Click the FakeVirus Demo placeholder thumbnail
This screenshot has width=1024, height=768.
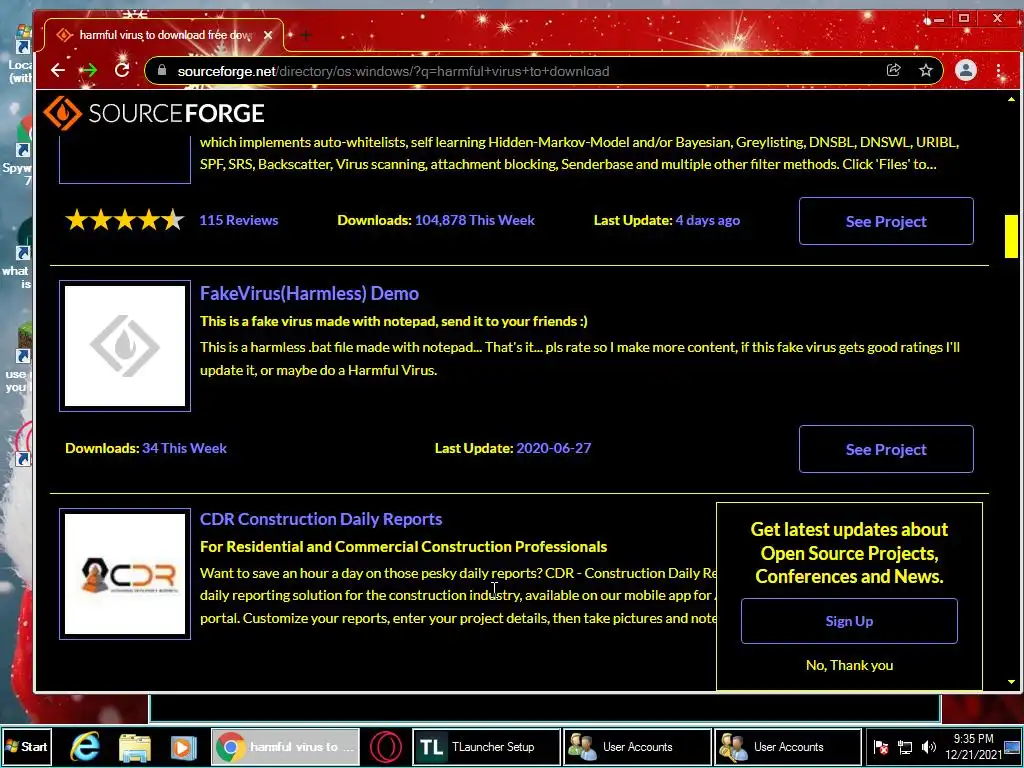125,346
